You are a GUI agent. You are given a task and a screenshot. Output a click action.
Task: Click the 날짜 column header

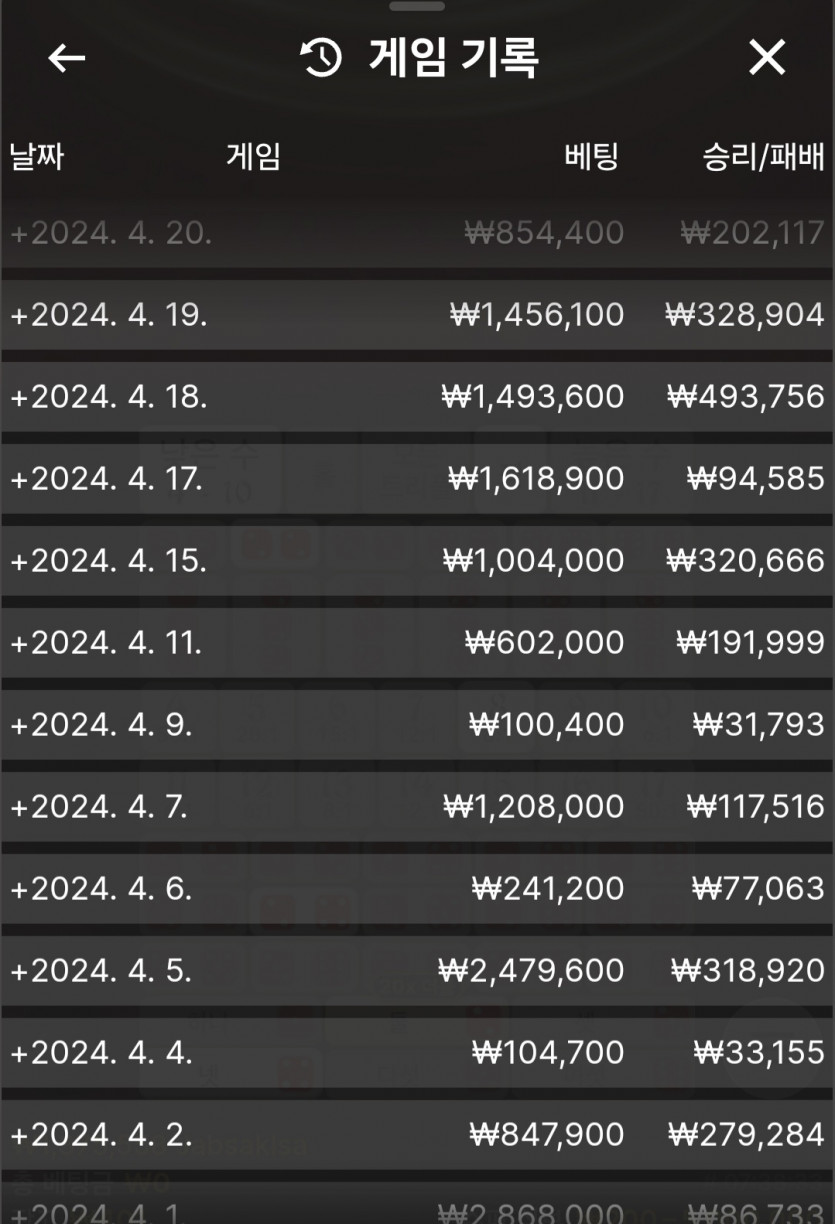[37, 157]
